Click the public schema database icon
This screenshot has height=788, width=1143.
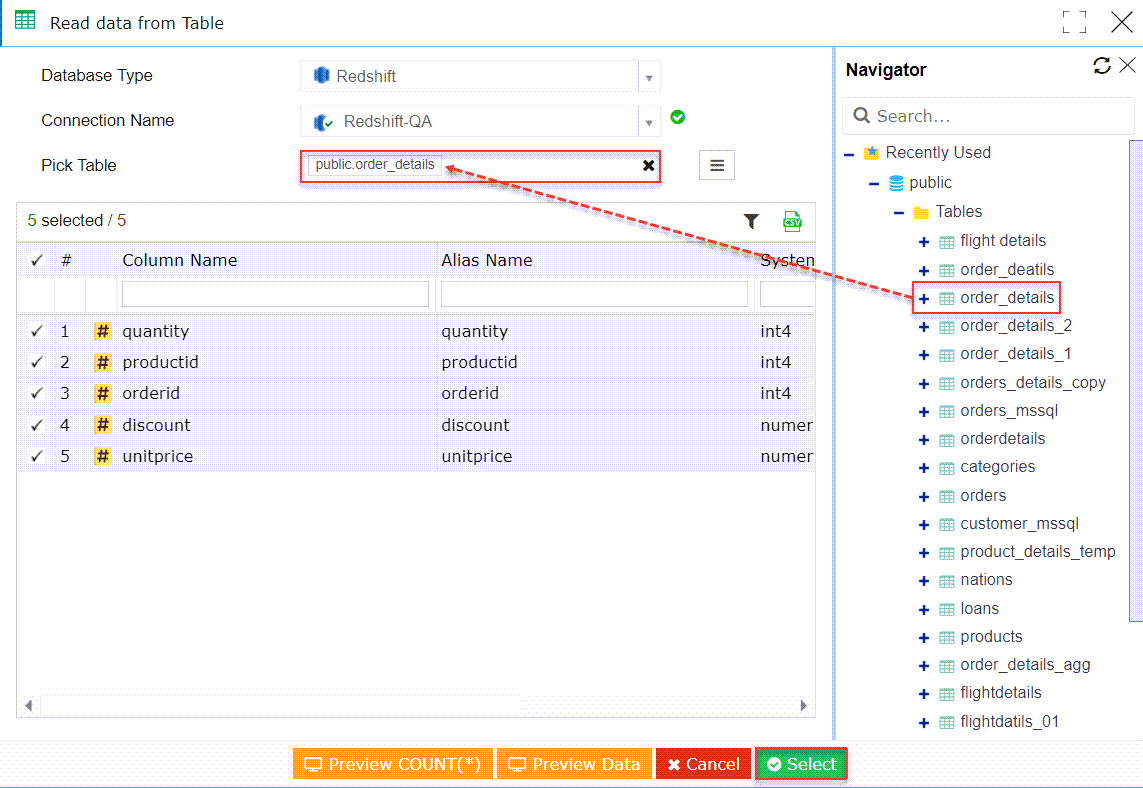click(896, 183)
